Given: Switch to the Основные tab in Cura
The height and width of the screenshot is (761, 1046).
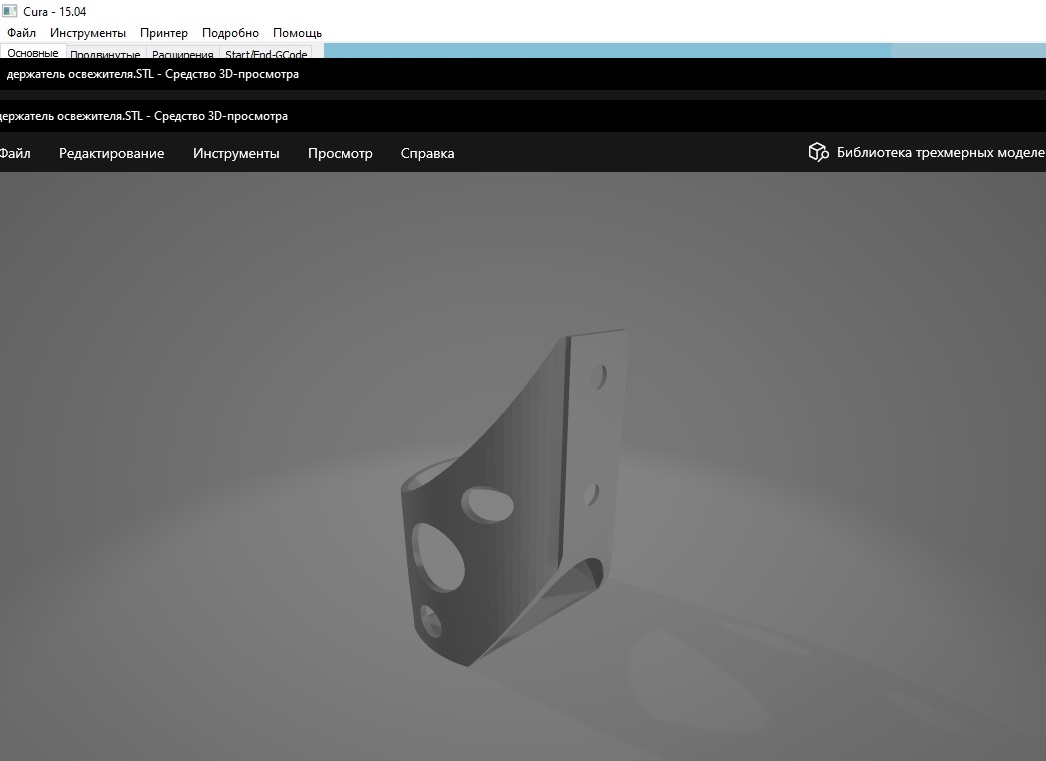Looking at the screenshot, I should tap(33, 52).
